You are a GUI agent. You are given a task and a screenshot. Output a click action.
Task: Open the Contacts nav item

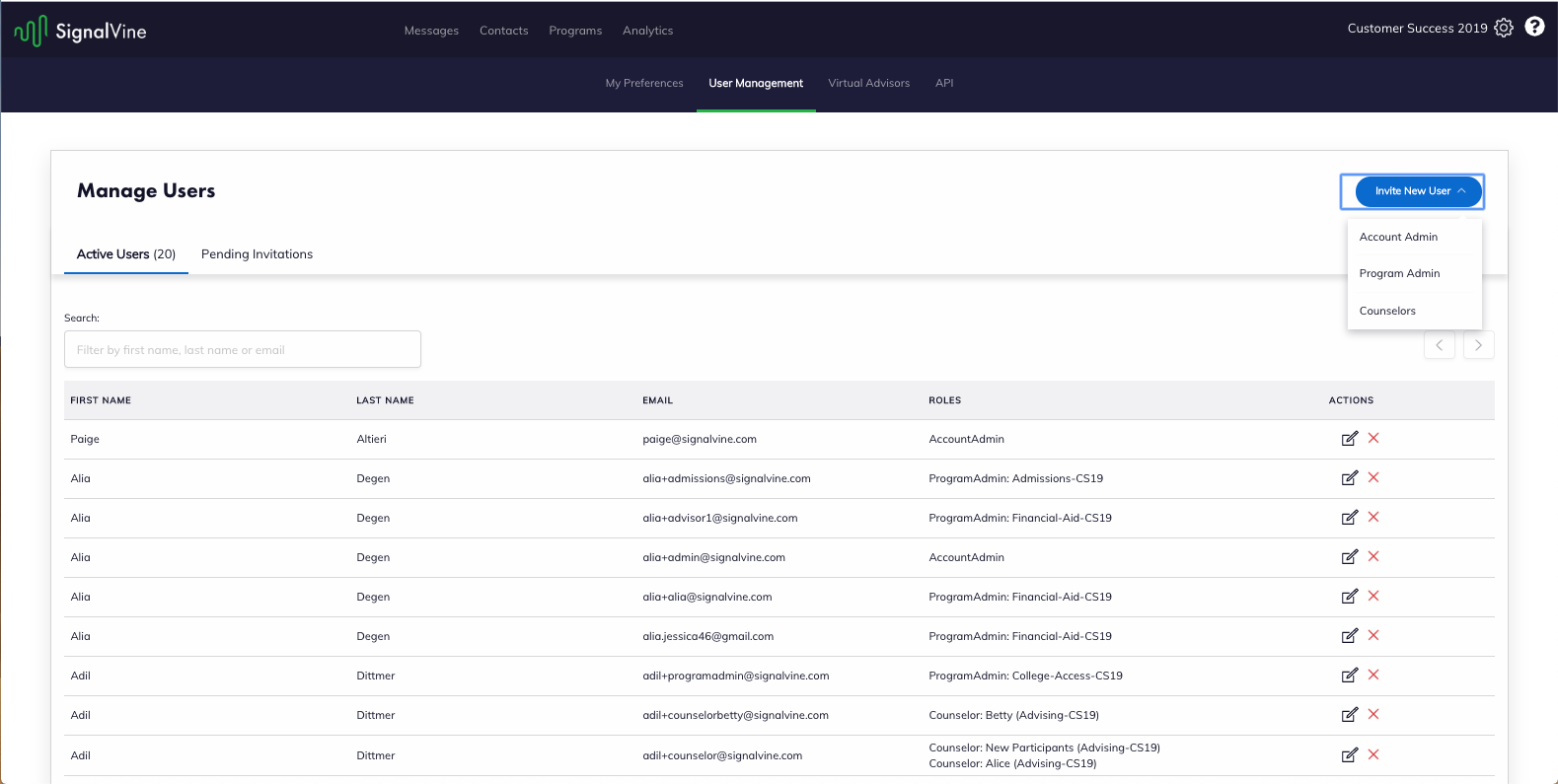pos(504,31)
